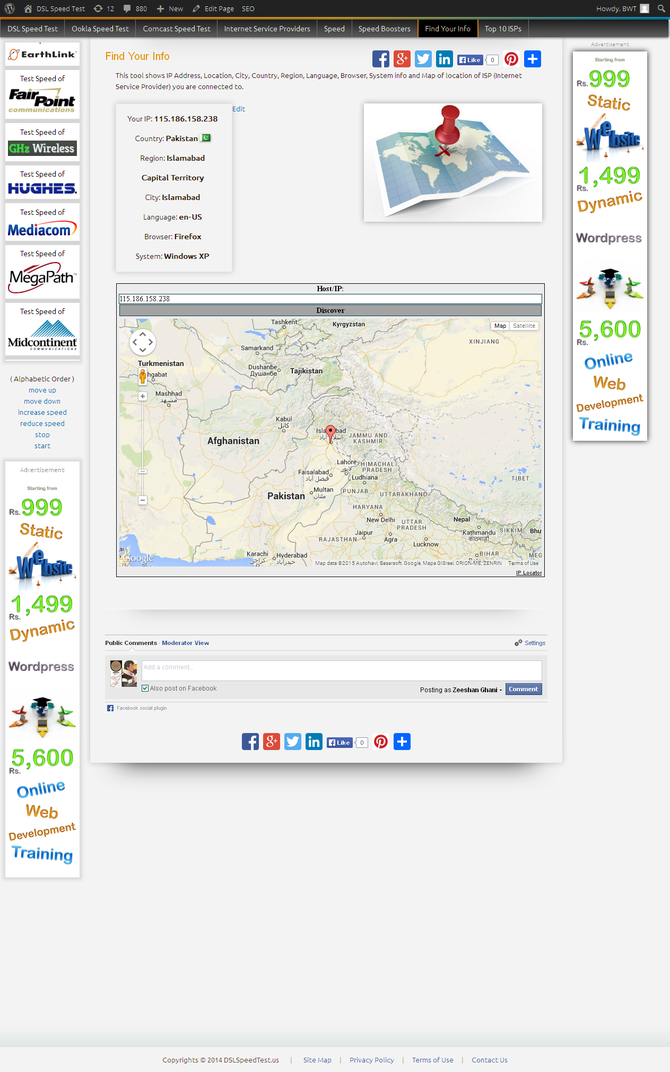
Task: Click the world map pushpin image
Action: click(453, 162)
